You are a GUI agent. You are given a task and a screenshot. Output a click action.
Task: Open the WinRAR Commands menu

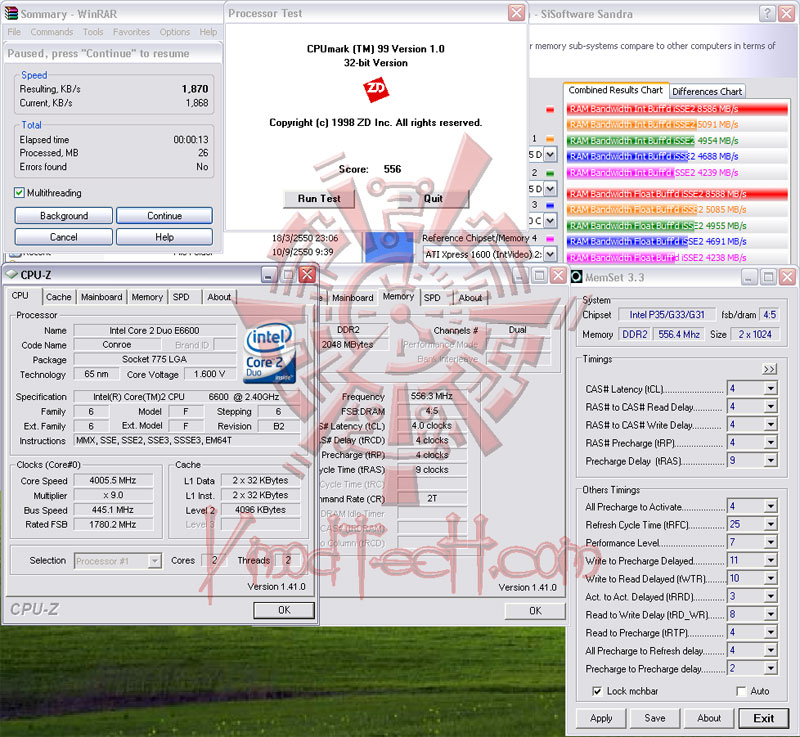[52, 32]
